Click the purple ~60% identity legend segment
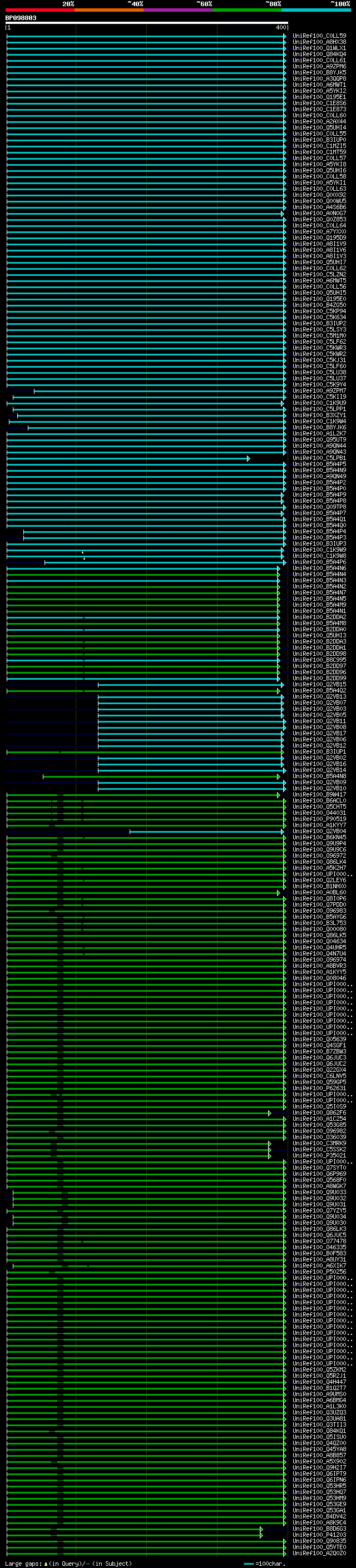356x1568 pixels. pos(179,10)
